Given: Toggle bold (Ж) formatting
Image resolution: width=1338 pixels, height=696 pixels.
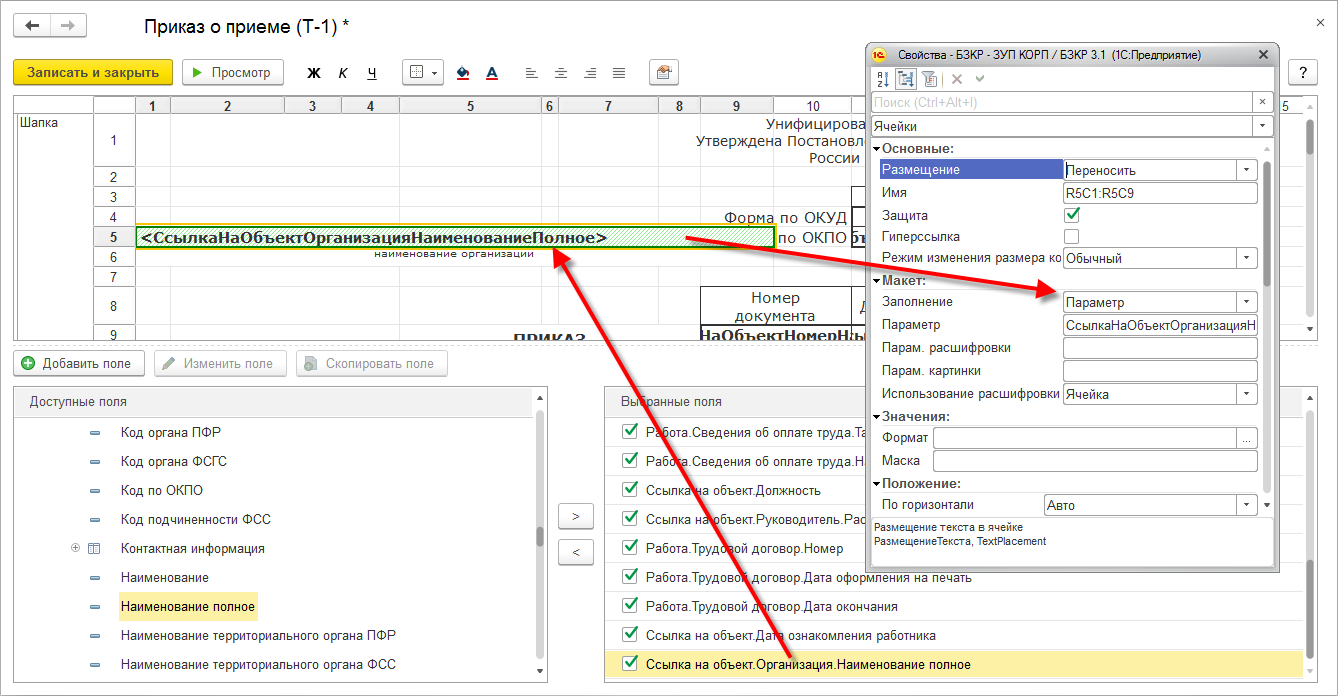Looking at the screenshot, I should pos(314,73).
